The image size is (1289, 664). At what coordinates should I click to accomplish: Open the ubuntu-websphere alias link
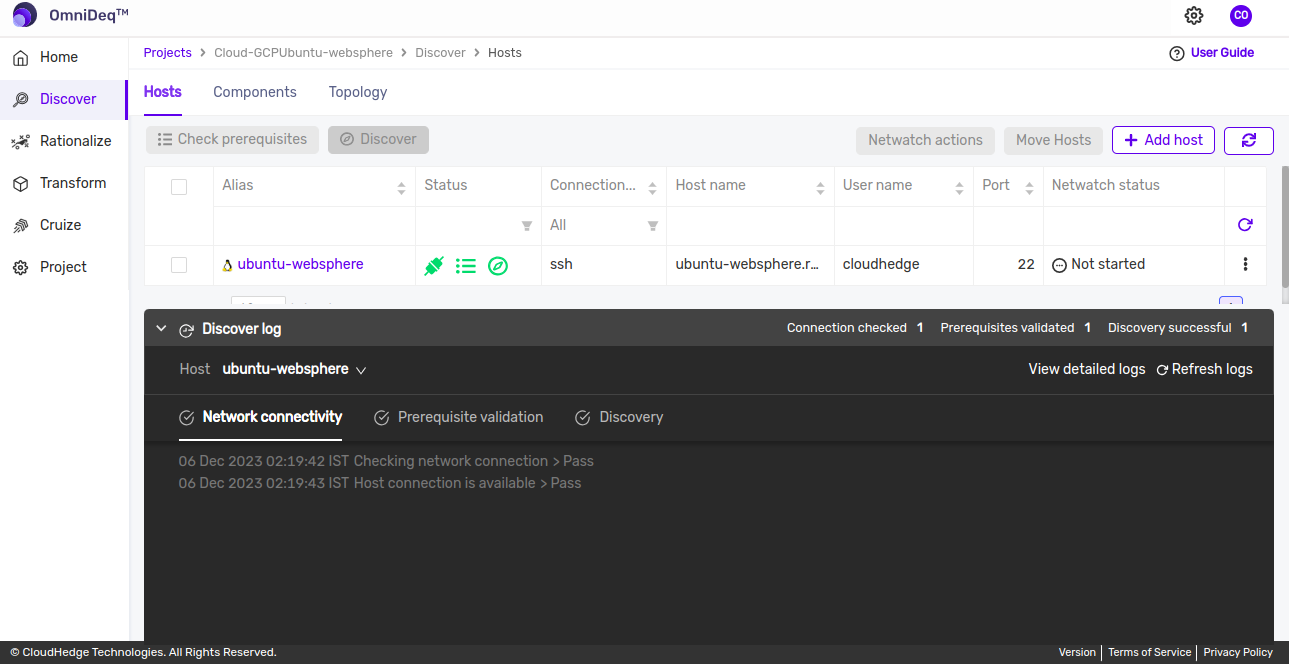[300, 265]
